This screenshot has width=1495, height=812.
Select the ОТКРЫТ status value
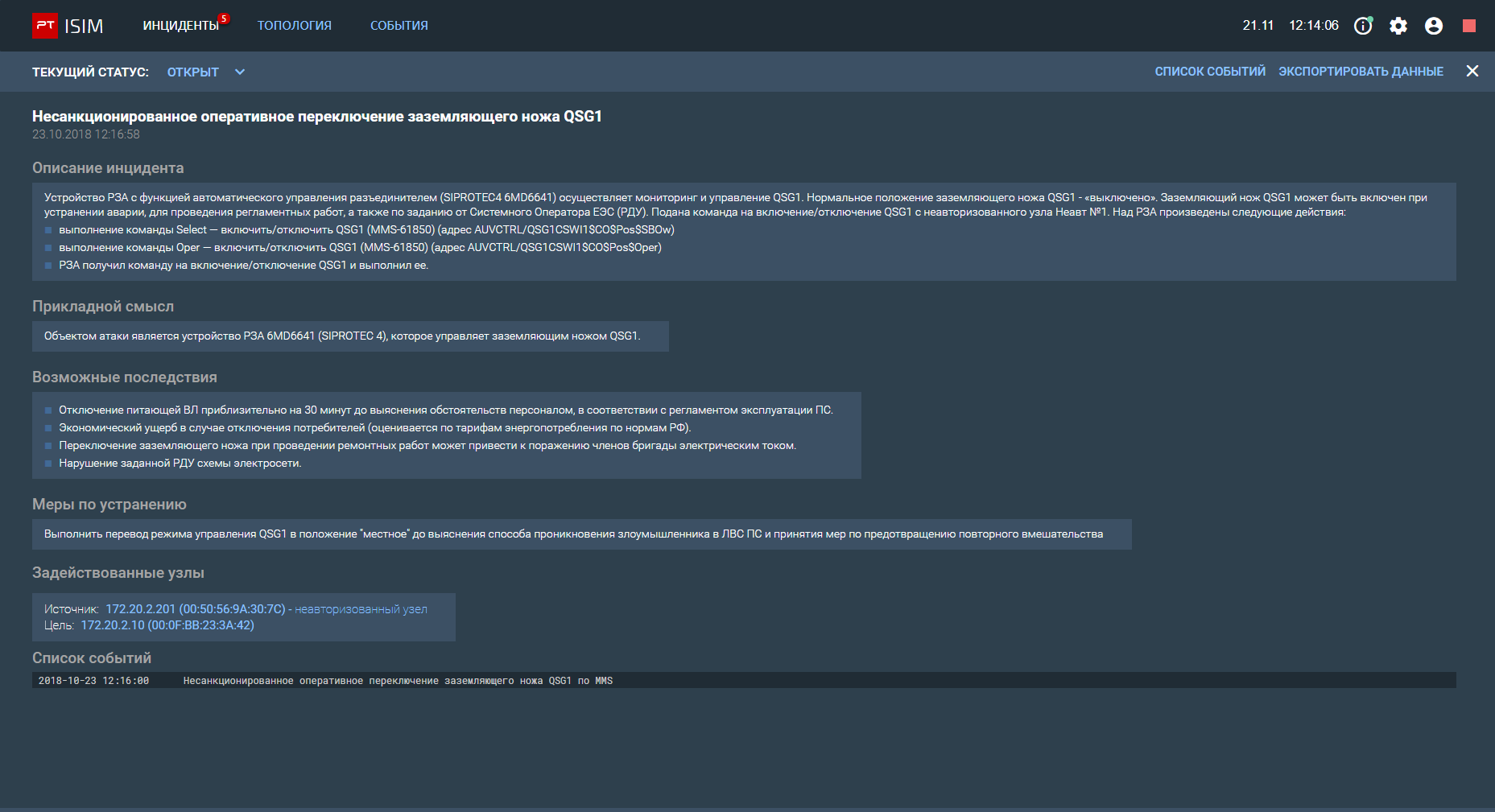(x=193, y=72)
